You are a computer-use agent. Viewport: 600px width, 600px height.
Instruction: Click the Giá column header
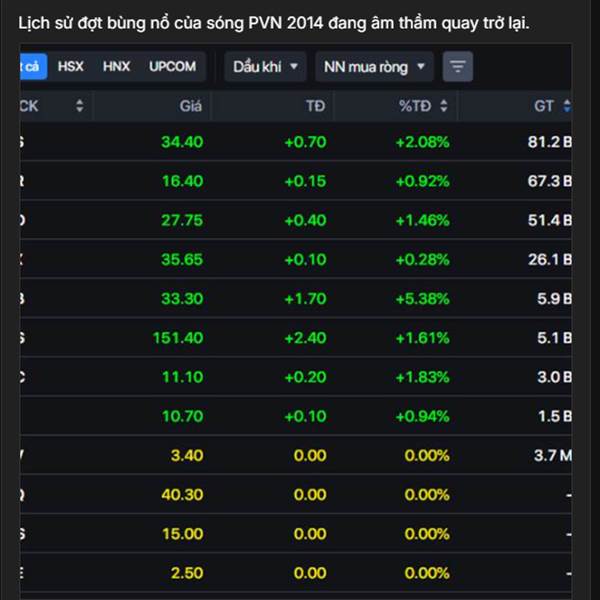(191, 106)
